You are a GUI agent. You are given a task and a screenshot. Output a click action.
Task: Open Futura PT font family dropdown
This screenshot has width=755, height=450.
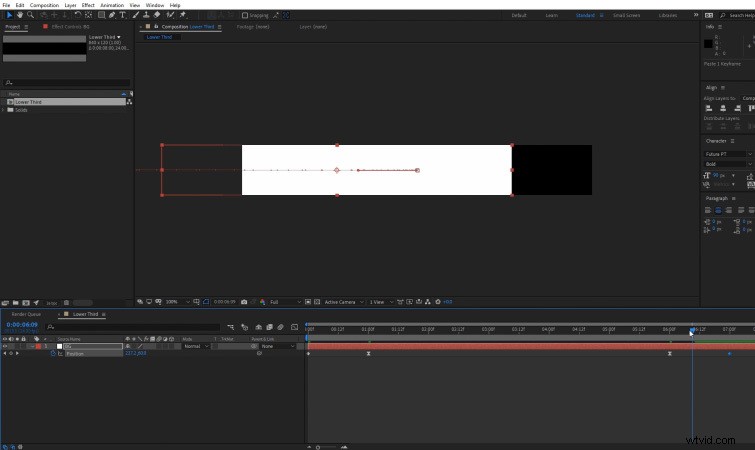(x=728, y=154)
